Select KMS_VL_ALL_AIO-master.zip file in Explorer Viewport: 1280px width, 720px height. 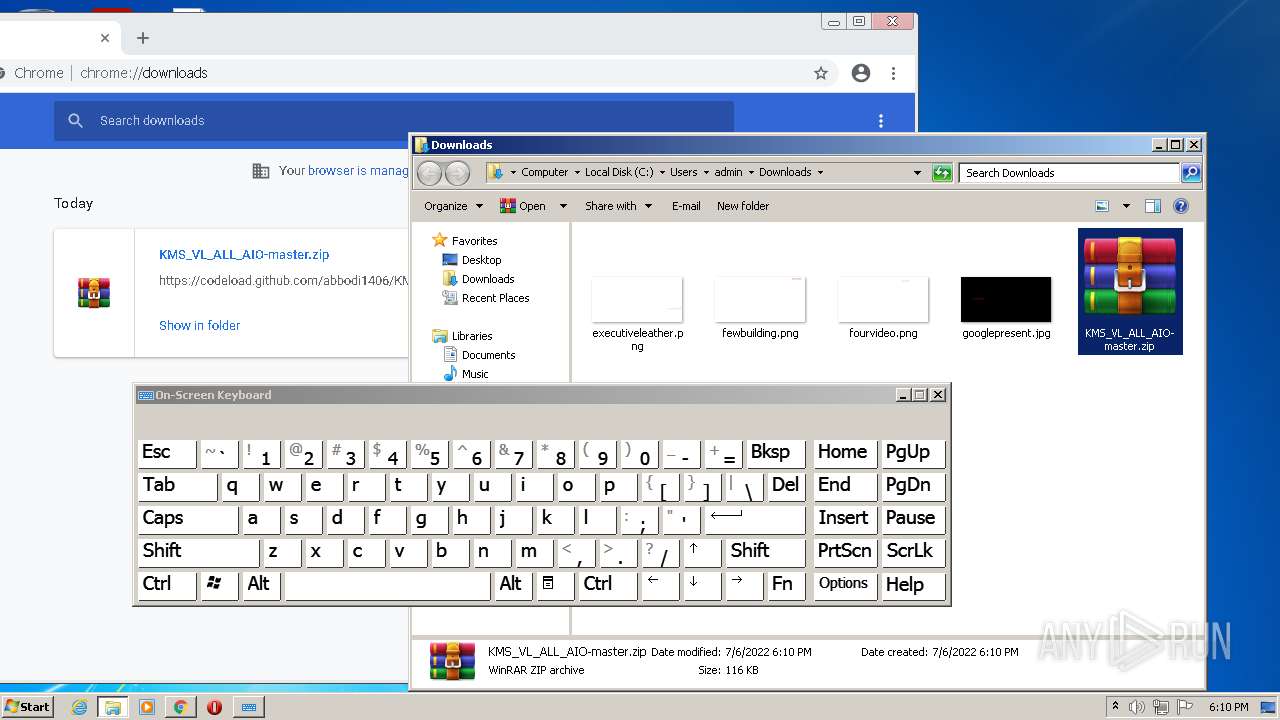[x=1130, y=291]
